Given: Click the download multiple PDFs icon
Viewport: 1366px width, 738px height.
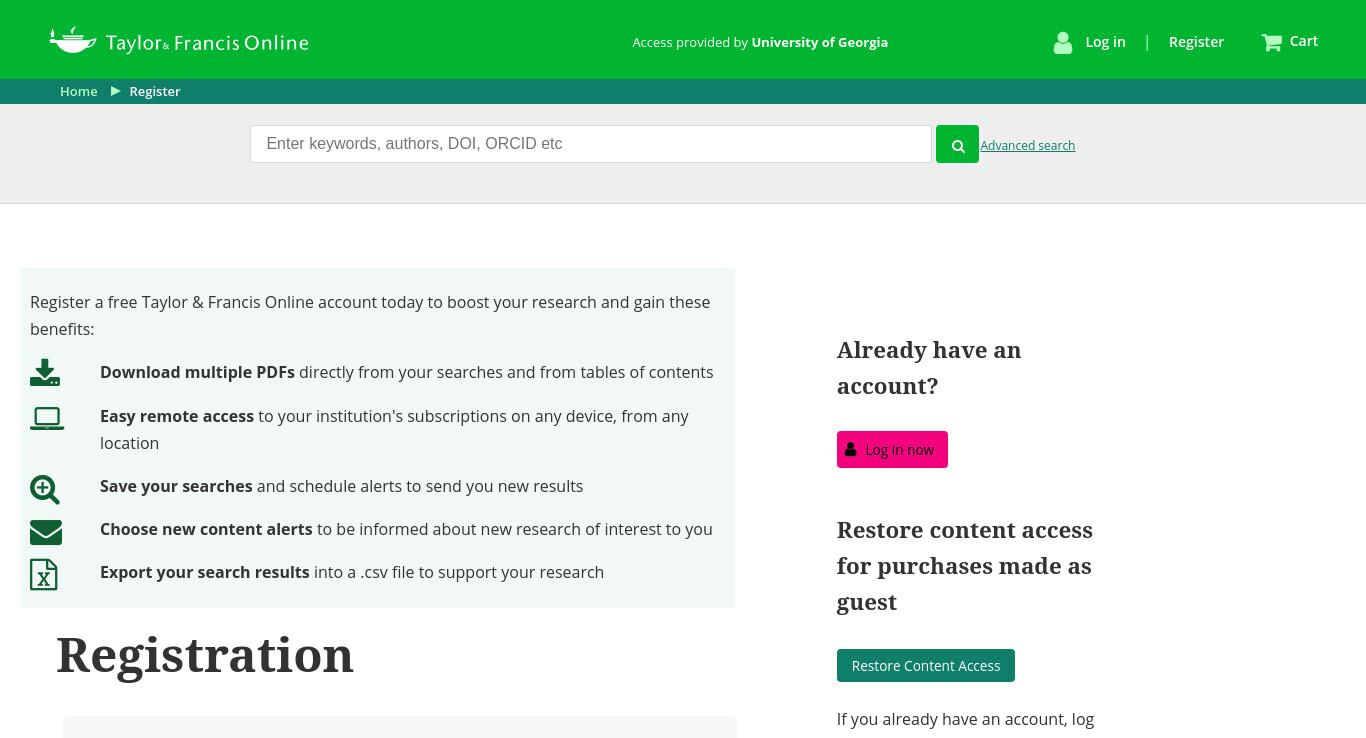Looking at the screenshot, I should pyautogui.click(x=45, y=373).
